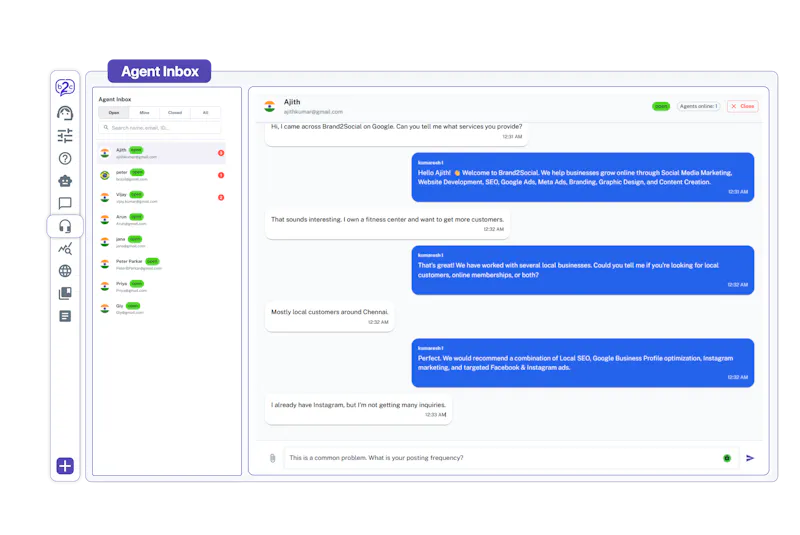
Task: Click the 'Hello Ajith! Welcome to Brand2Social' reply
Action: point(583,177)
